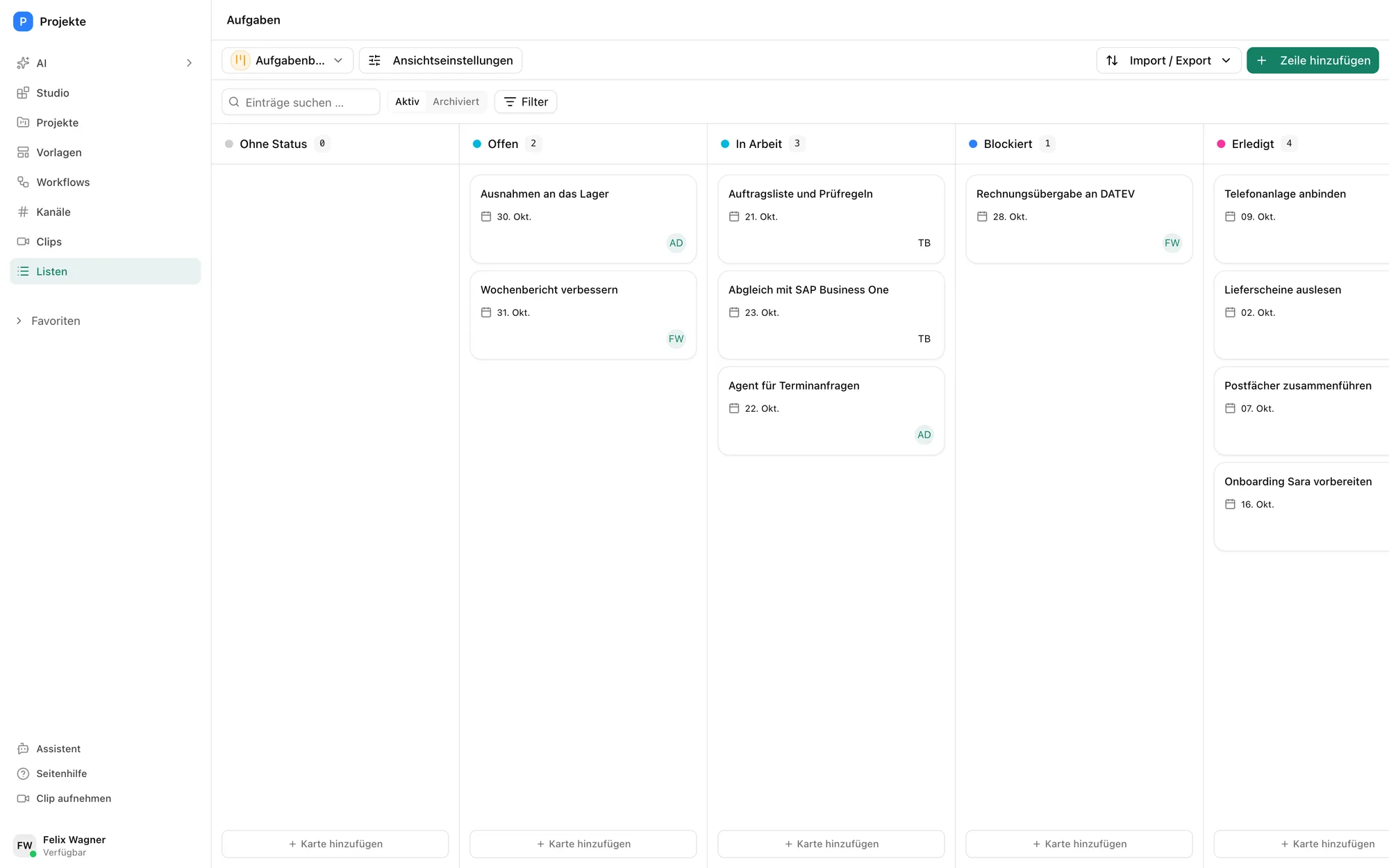Open the Projekte sidebar entry

click(x=105, y=123)
